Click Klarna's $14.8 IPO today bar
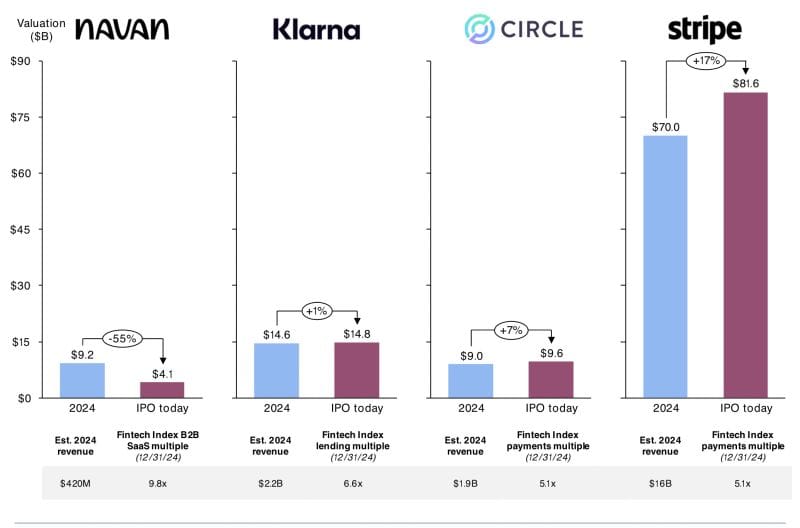The width and height of the screenshot is (800, 528). coord(357,370)
